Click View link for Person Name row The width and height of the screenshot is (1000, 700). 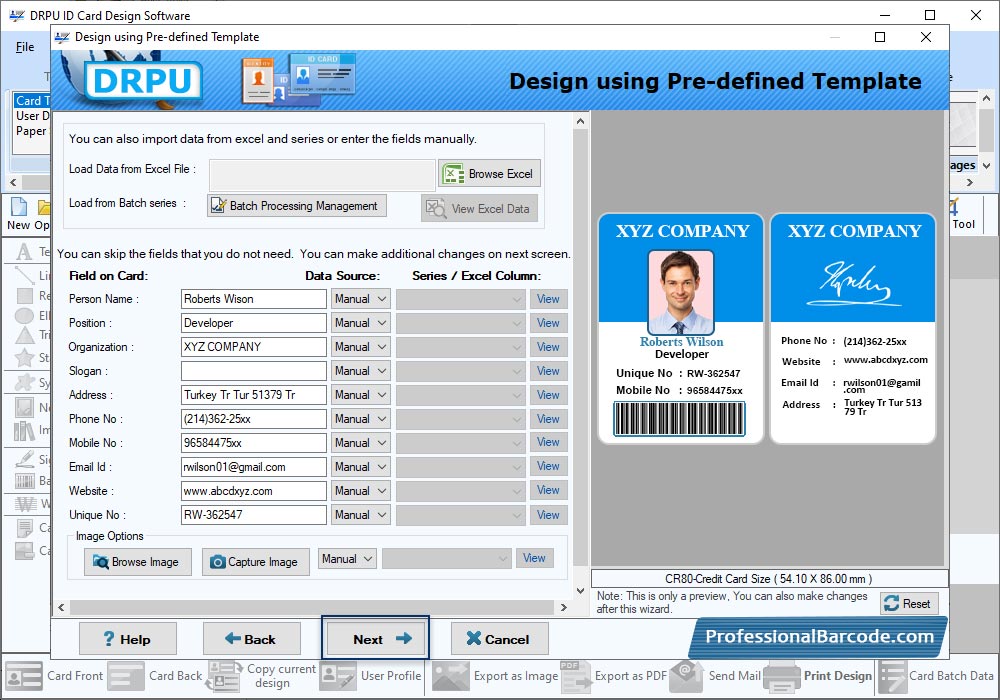coord(548,299)
